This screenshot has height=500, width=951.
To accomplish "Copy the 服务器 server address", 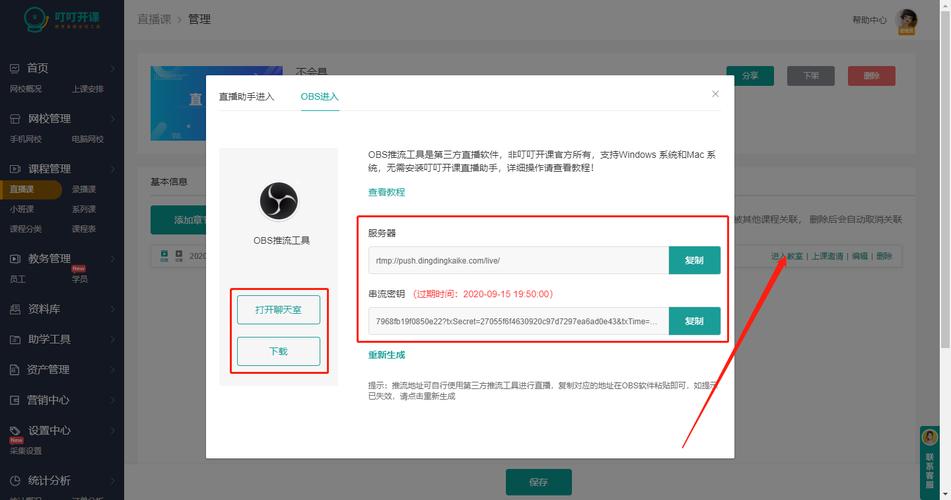I will click(x=694, y=260).
